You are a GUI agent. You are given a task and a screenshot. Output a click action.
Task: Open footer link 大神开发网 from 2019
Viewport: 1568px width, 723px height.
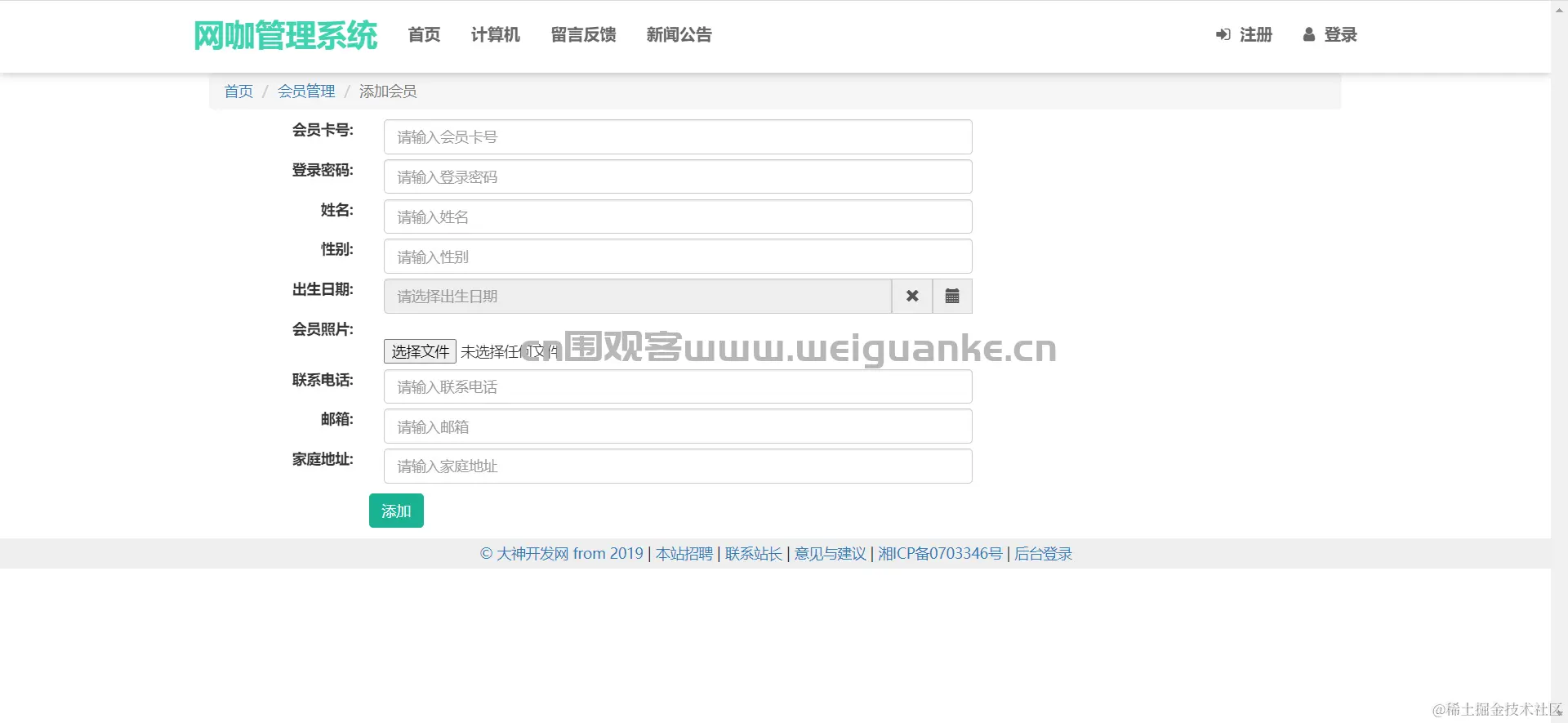[562, 554]
